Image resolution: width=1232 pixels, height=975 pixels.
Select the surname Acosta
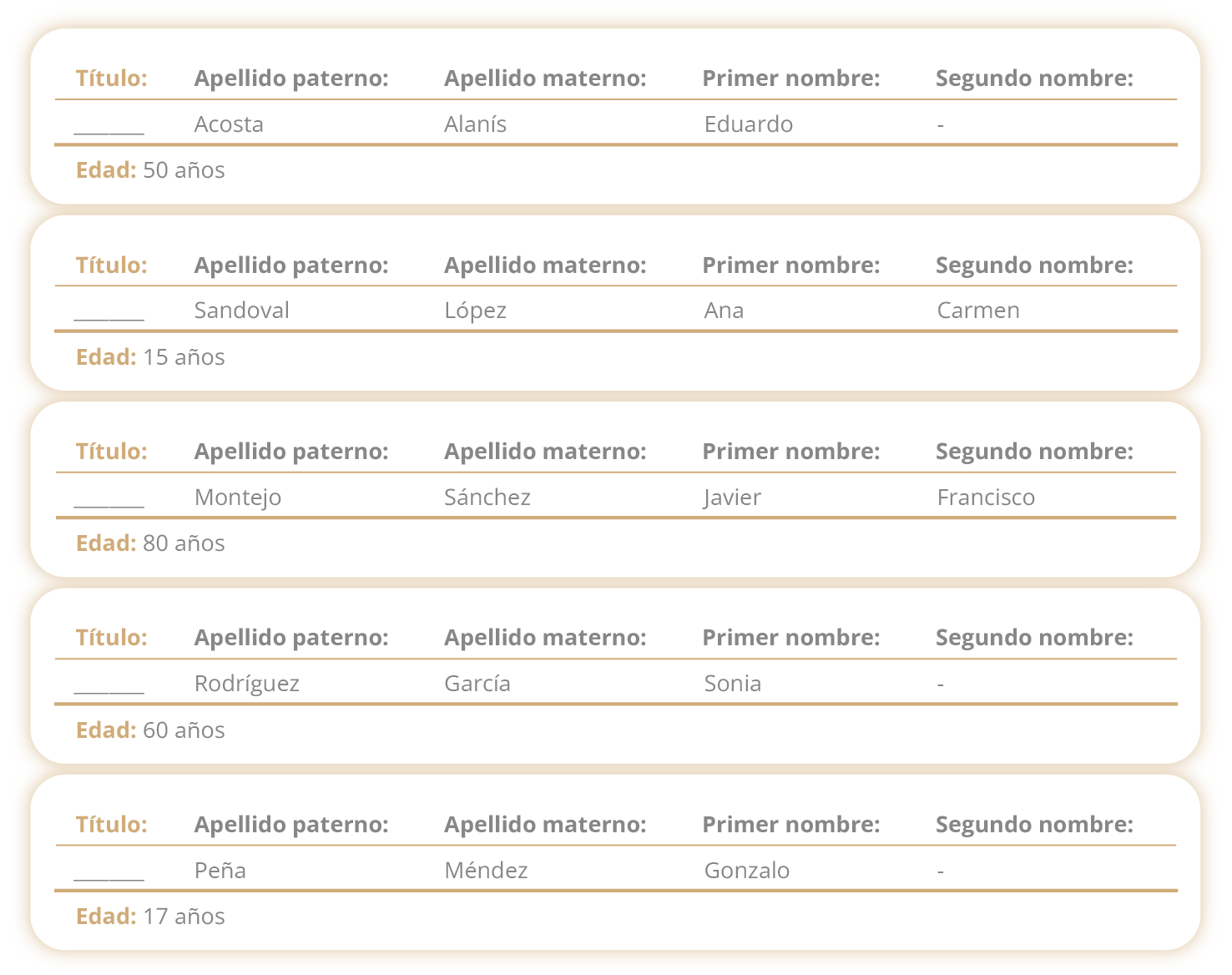[229, 124]
